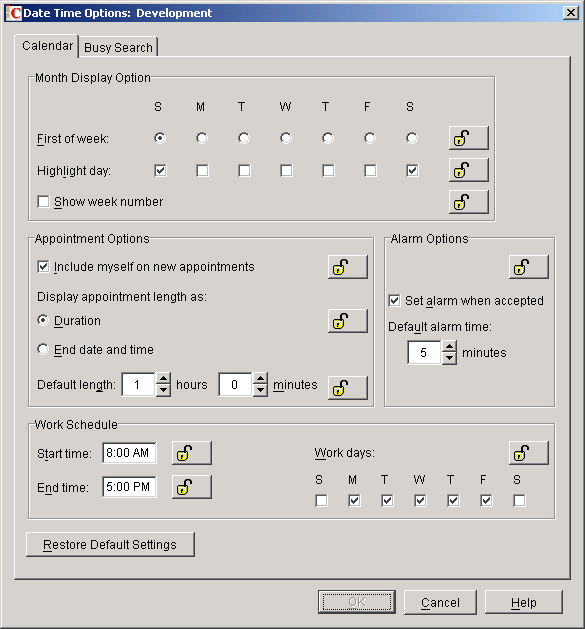Check Wednesday highlight day checkbox
The height and width of the screenshot is (629, 585).
(286, 170)
